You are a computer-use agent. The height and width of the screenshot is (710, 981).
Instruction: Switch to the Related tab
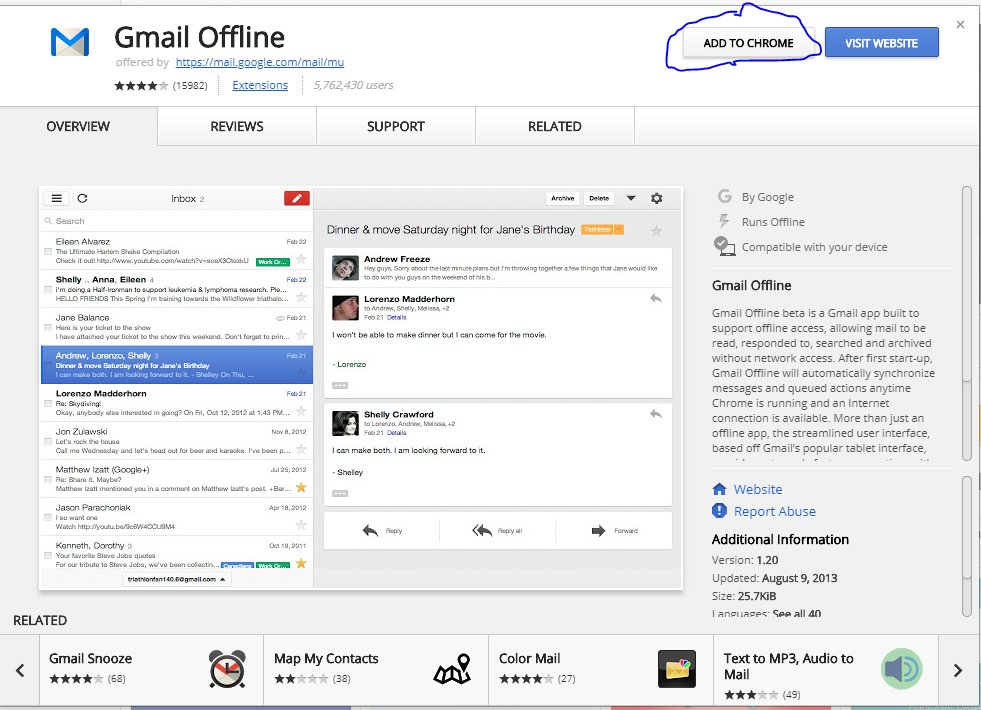(554, 126)
